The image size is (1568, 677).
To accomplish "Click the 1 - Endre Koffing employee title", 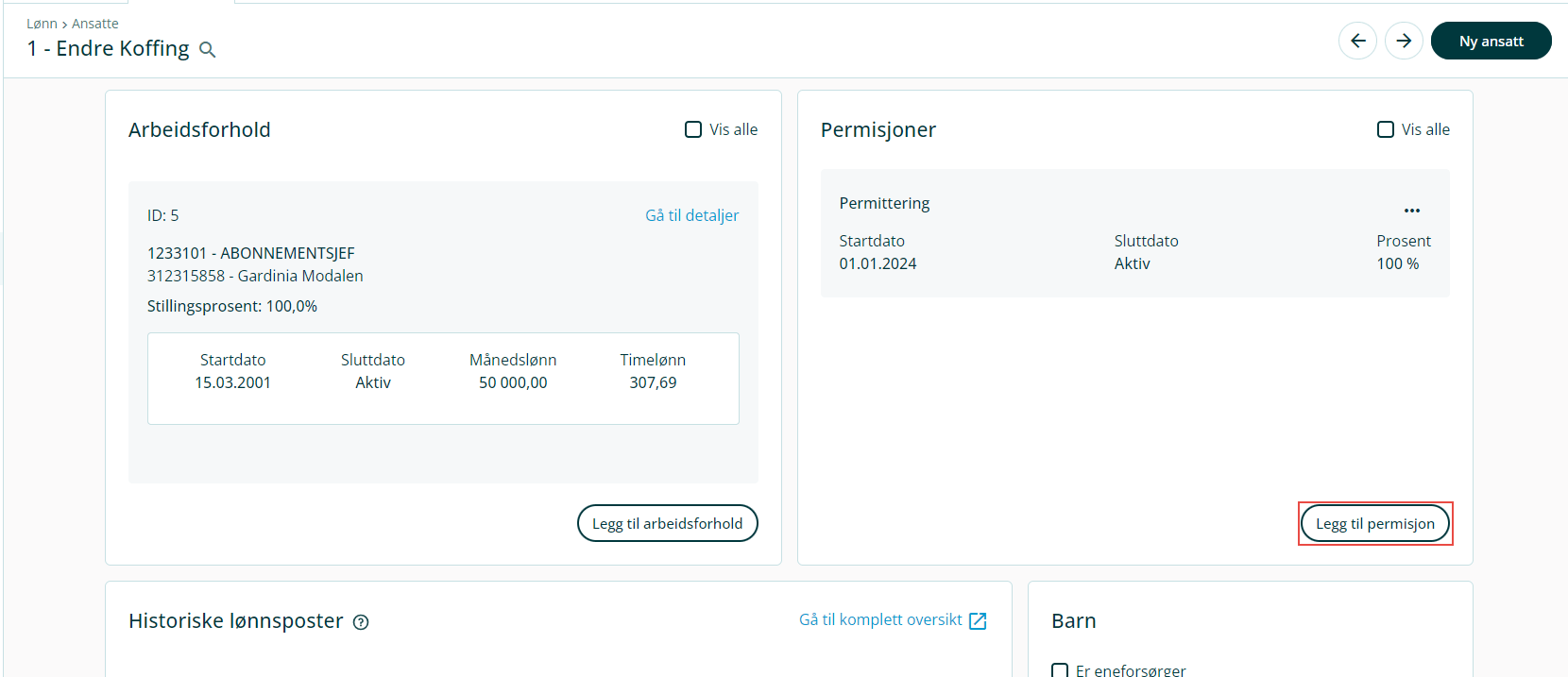I will (108, 49).
